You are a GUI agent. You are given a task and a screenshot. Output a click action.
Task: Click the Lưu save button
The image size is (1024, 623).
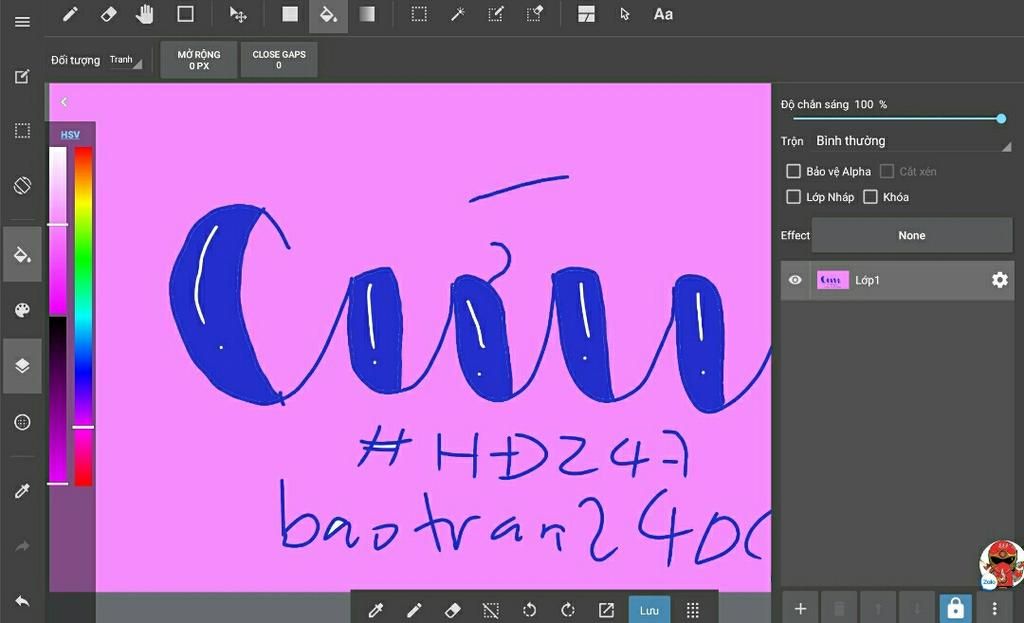point(649,610)
